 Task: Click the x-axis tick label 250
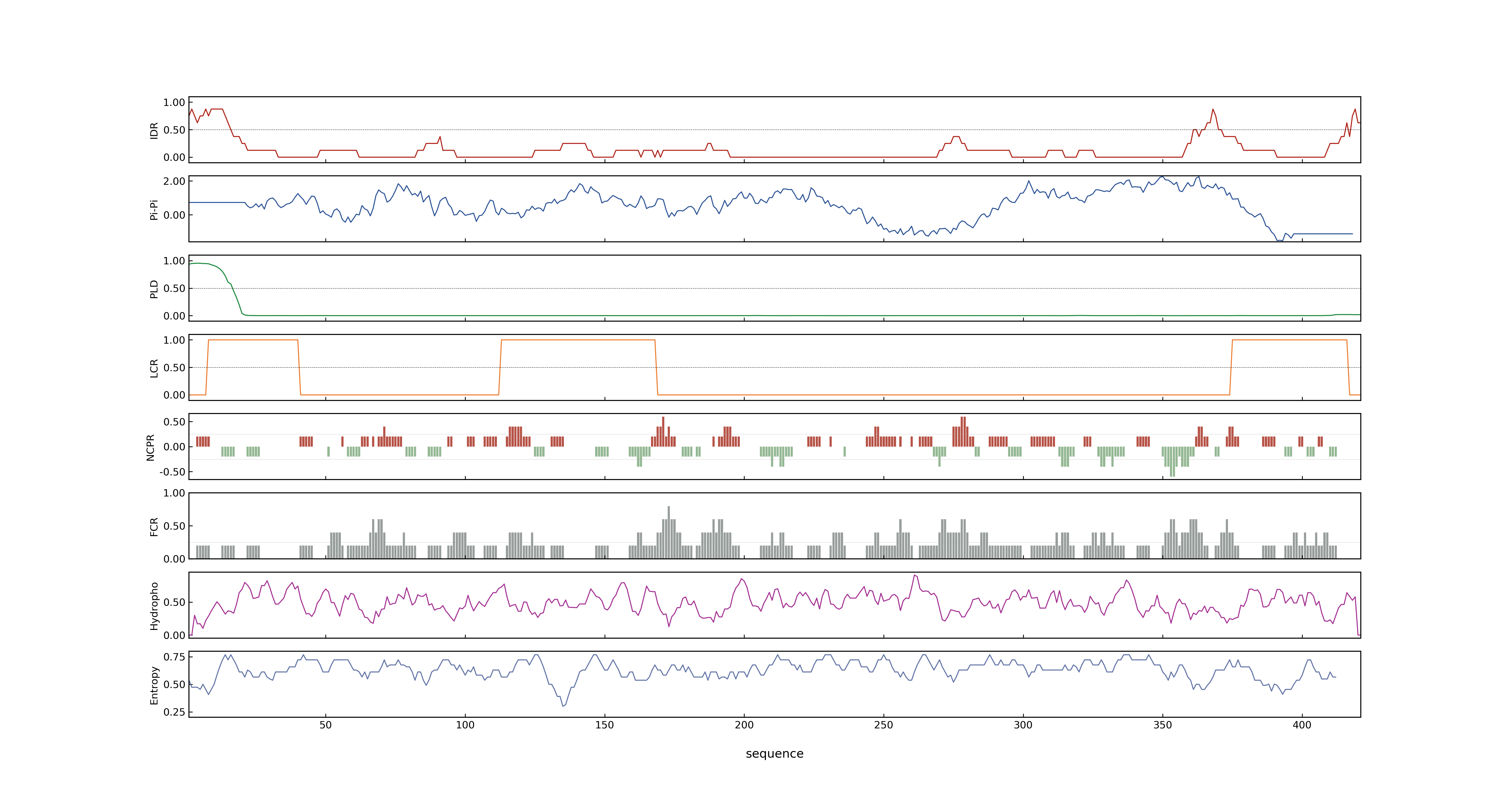point(883,725)
